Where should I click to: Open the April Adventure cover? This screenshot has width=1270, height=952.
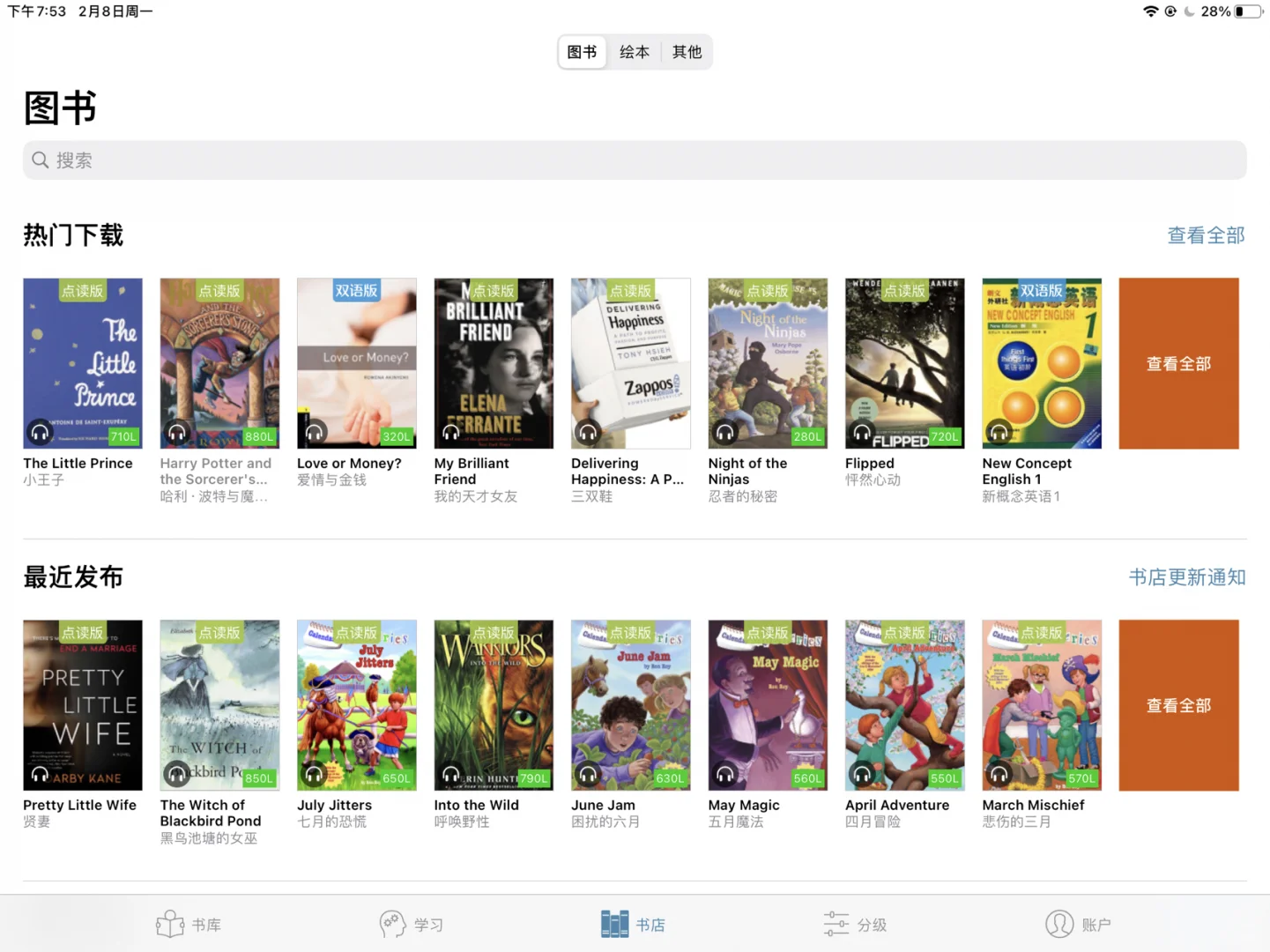905,705
